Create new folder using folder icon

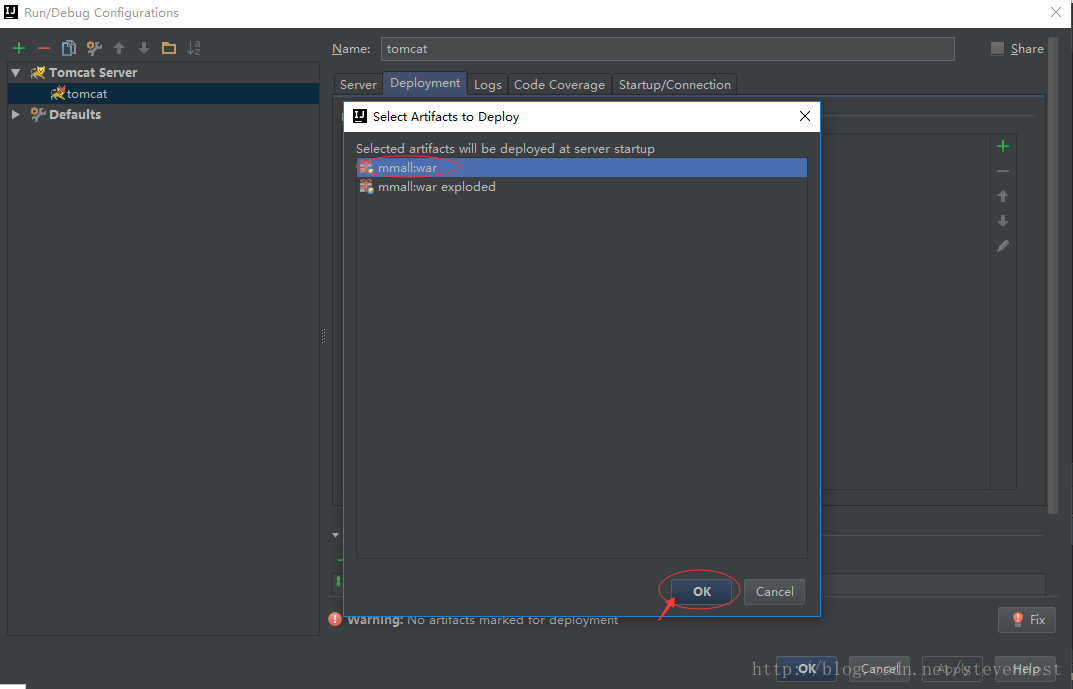[169, 48]
